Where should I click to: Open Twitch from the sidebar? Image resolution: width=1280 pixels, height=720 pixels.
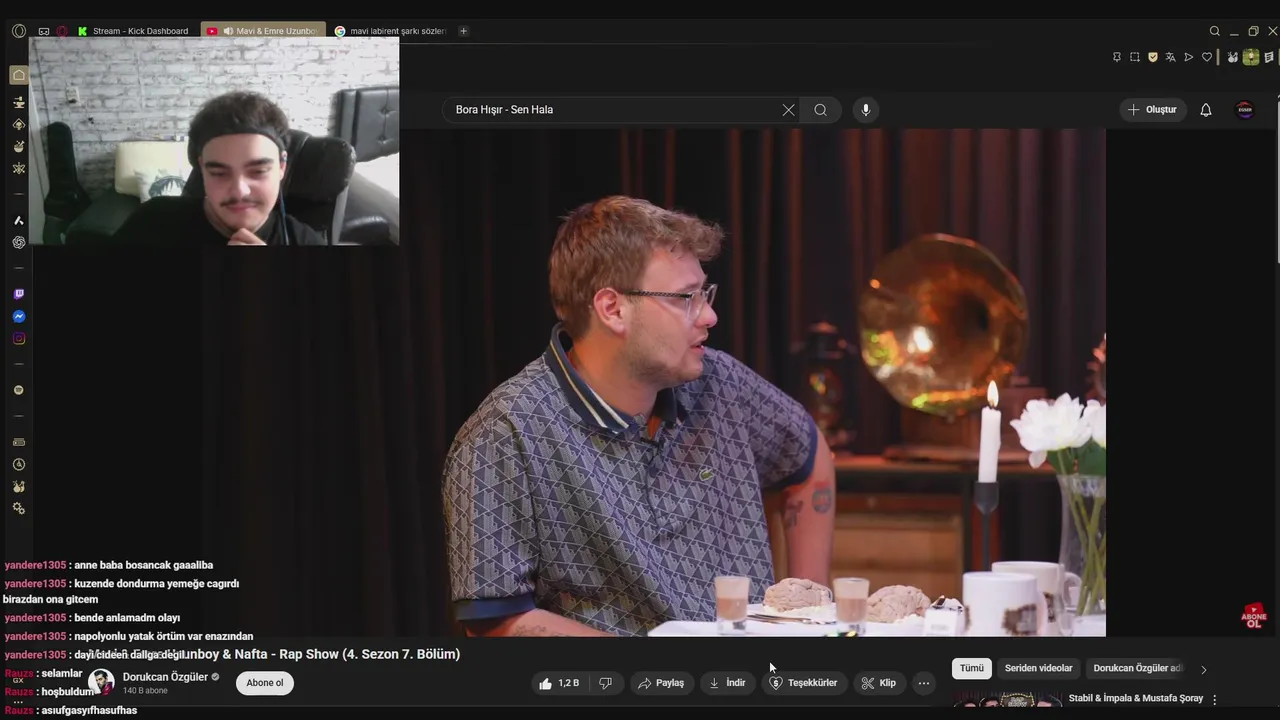point(19,294)
